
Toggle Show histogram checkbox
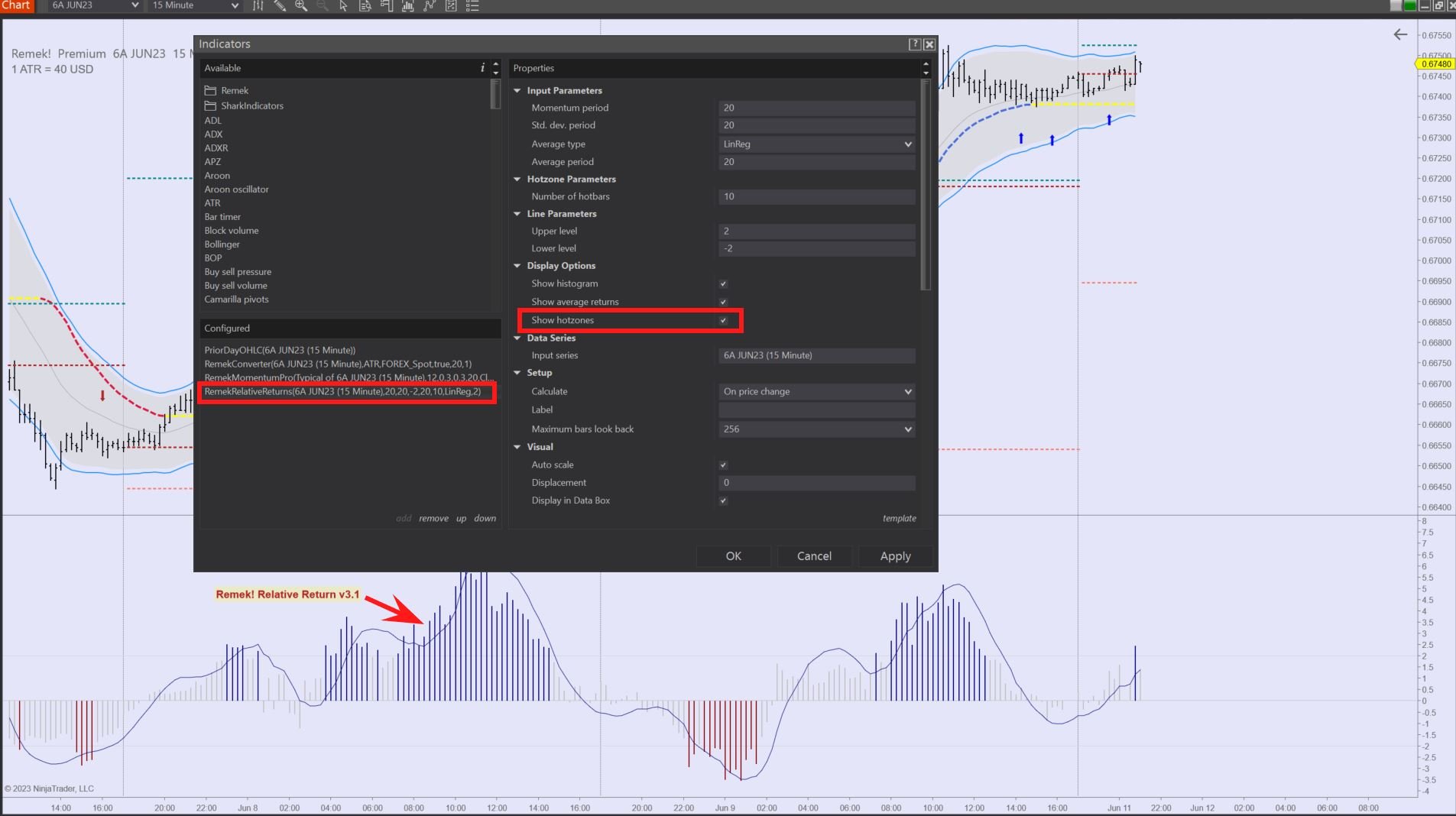(x=723, y=283)
